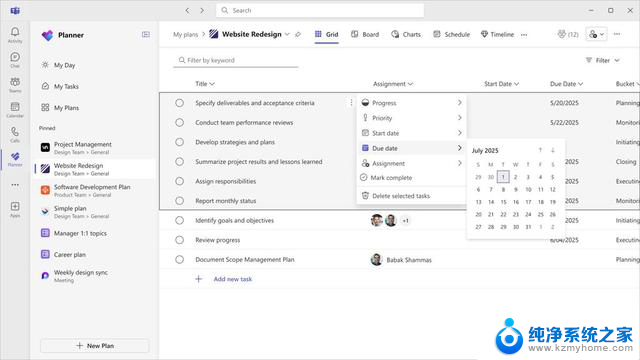The width and height of the screenshot is (640, 360).
Task: Open more options for Specify deliverables task
Action: click(351, 103)
